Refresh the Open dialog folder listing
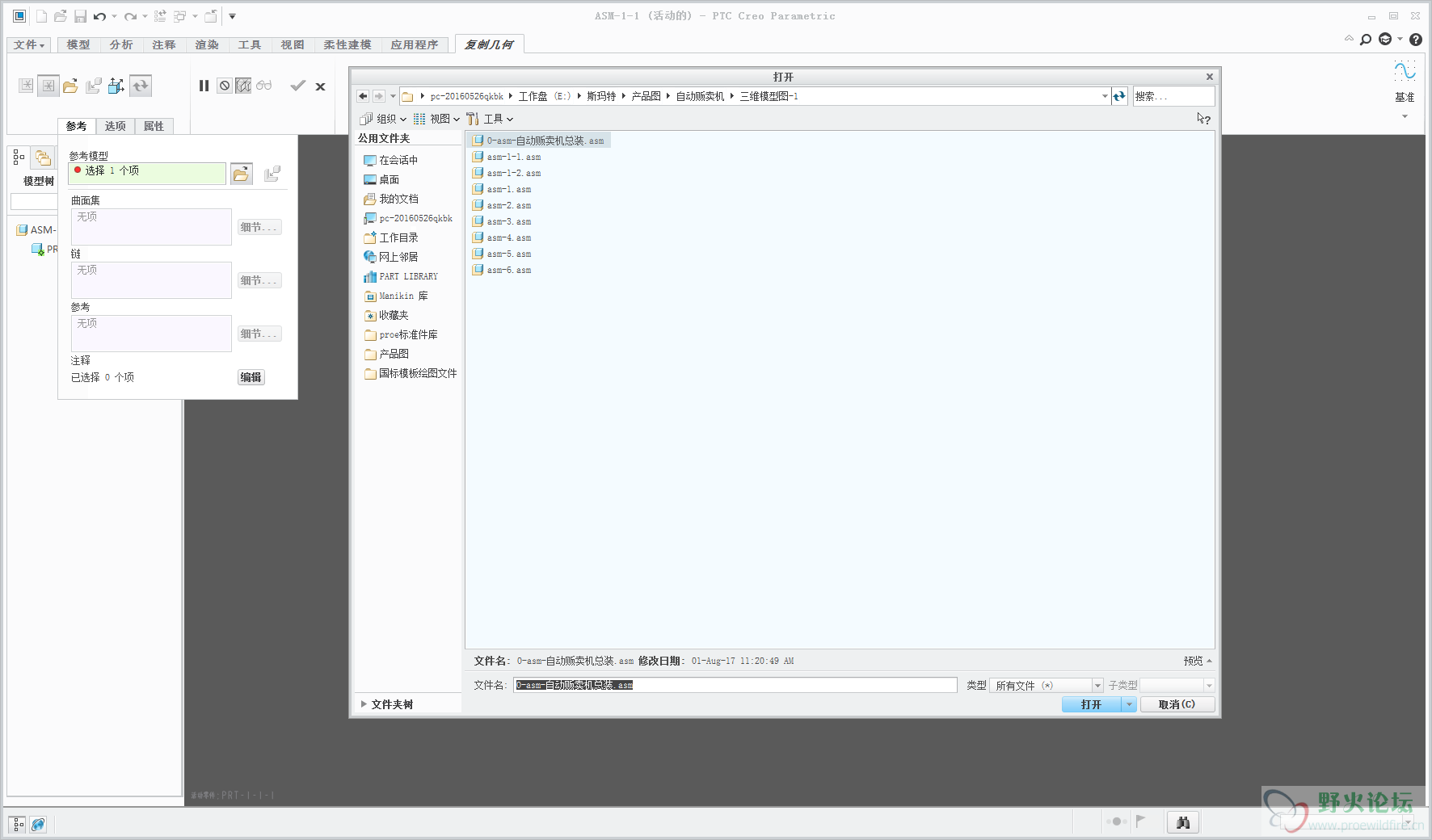The height and width of the screenshot is (840, 1432). tap(1119, 96)
